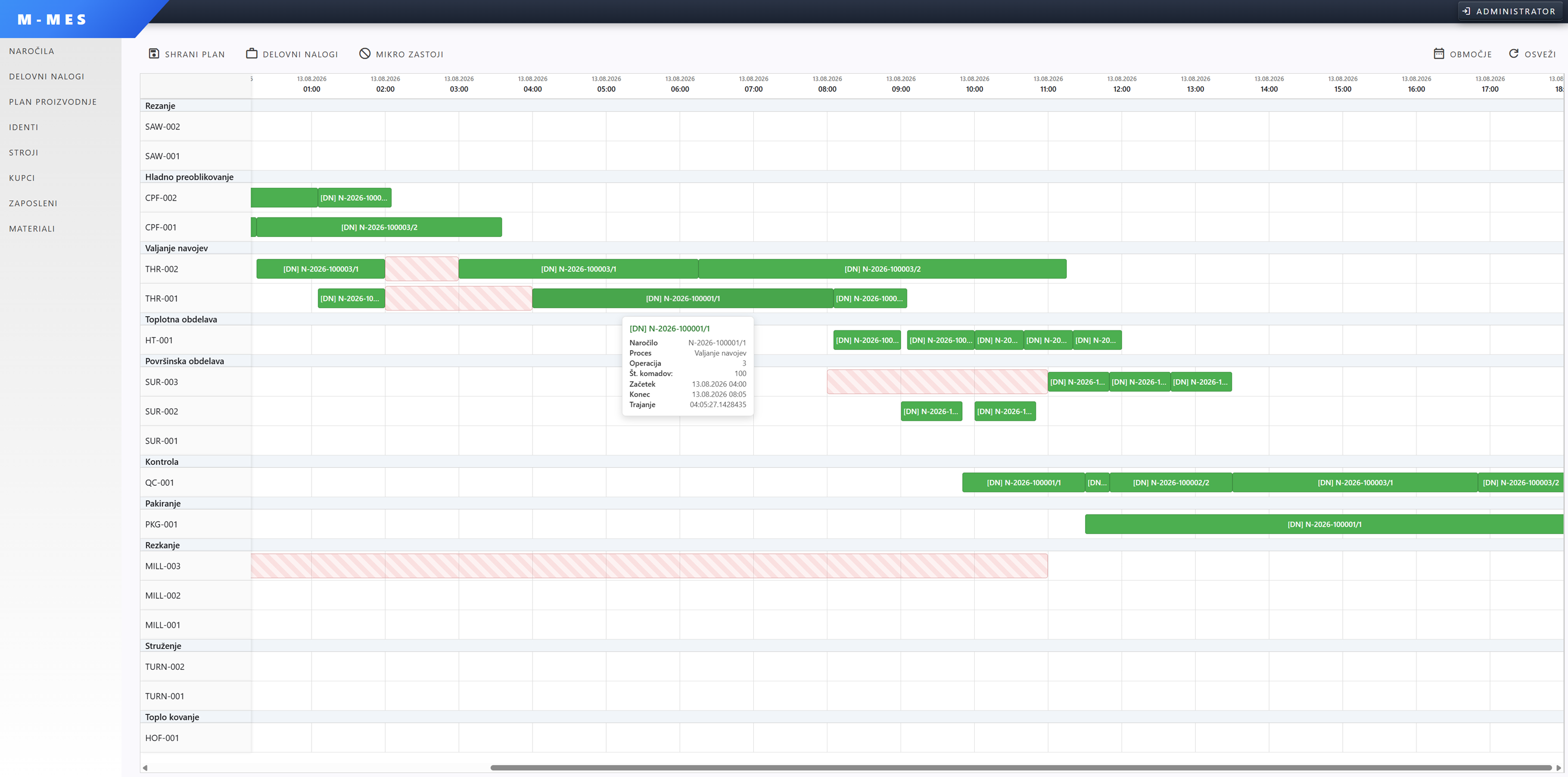Open Identi in the sidebar
1568x777 pixels.
(x=24, y=127)
